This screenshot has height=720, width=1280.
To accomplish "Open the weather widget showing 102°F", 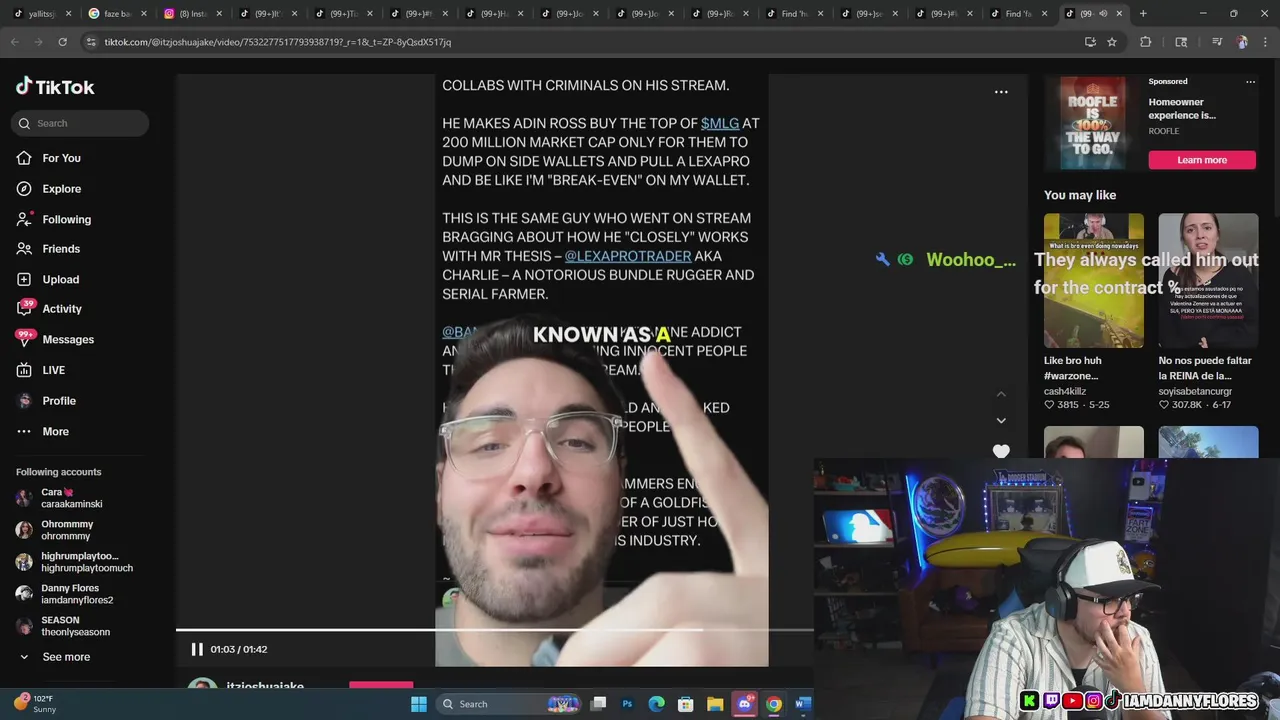I will click(x=36, y=704).
